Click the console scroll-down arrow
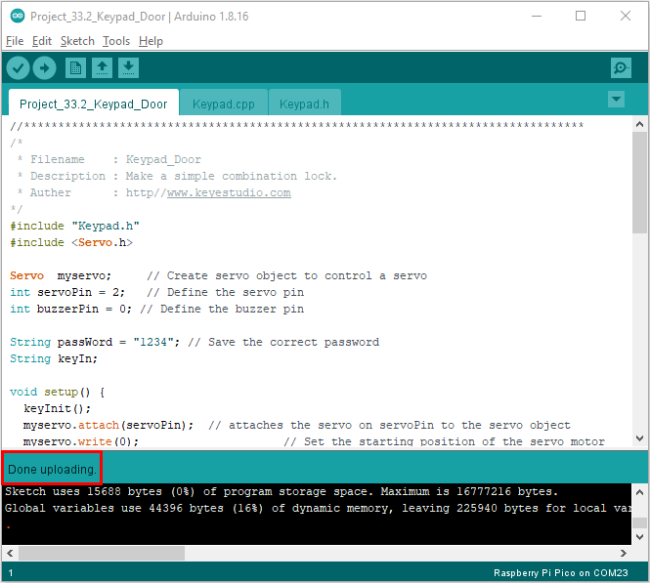 coord(640,537)
